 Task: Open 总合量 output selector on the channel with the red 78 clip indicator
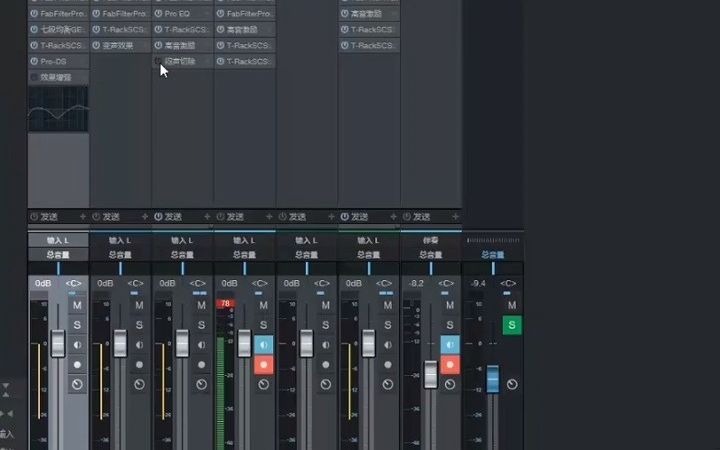pyautogui.click(x=245, y=254)
